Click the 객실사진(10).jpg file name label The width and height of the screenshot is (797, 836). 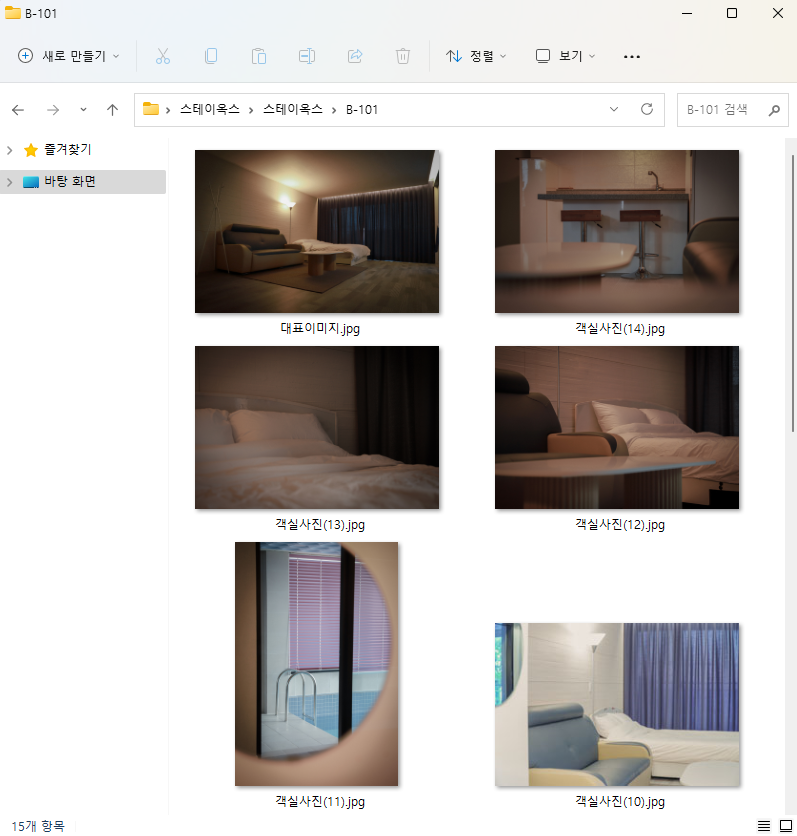(620, 801)
